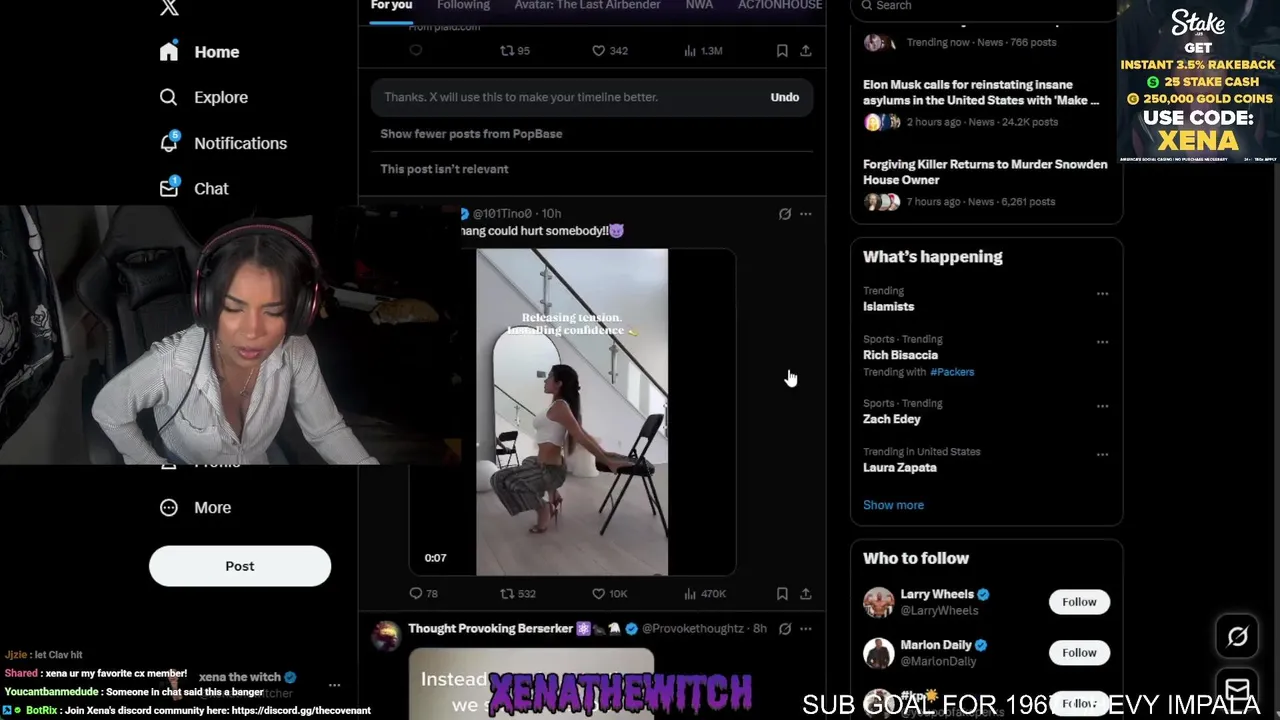Image resolution: width=1280 pixels, height=720 pixels.
Task: Open Forgiving Killer Returns news story
Action: coord(985,172)
